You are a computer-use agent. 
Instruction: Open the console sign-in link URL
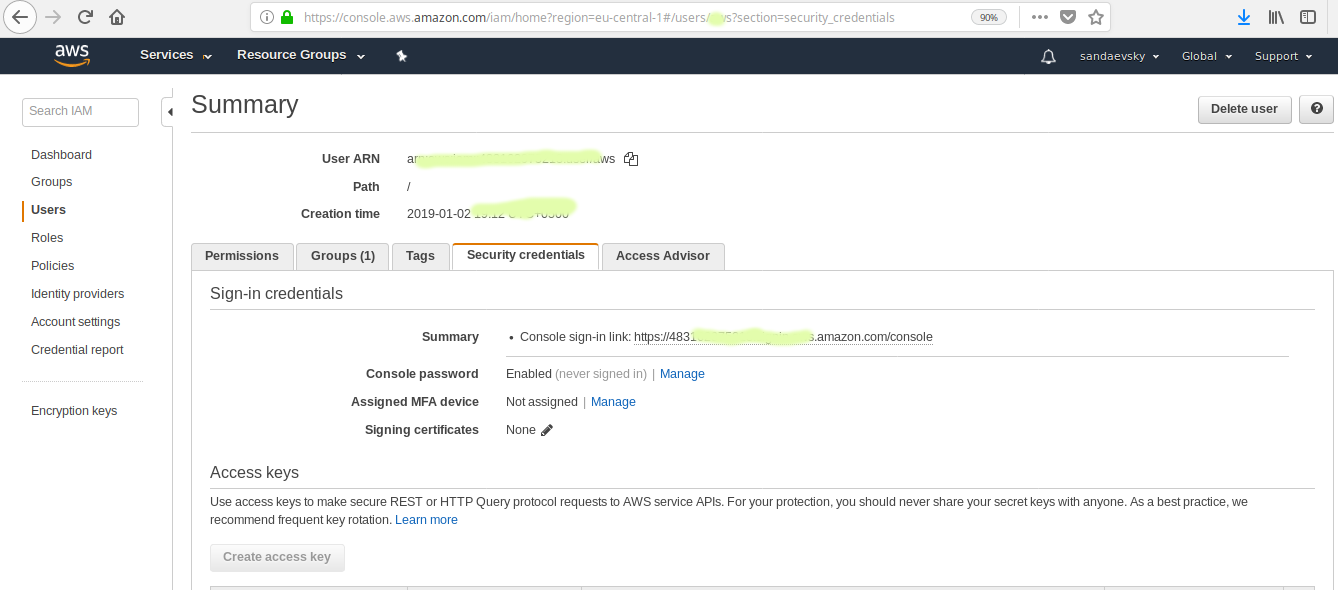click(x=783, y=337)
